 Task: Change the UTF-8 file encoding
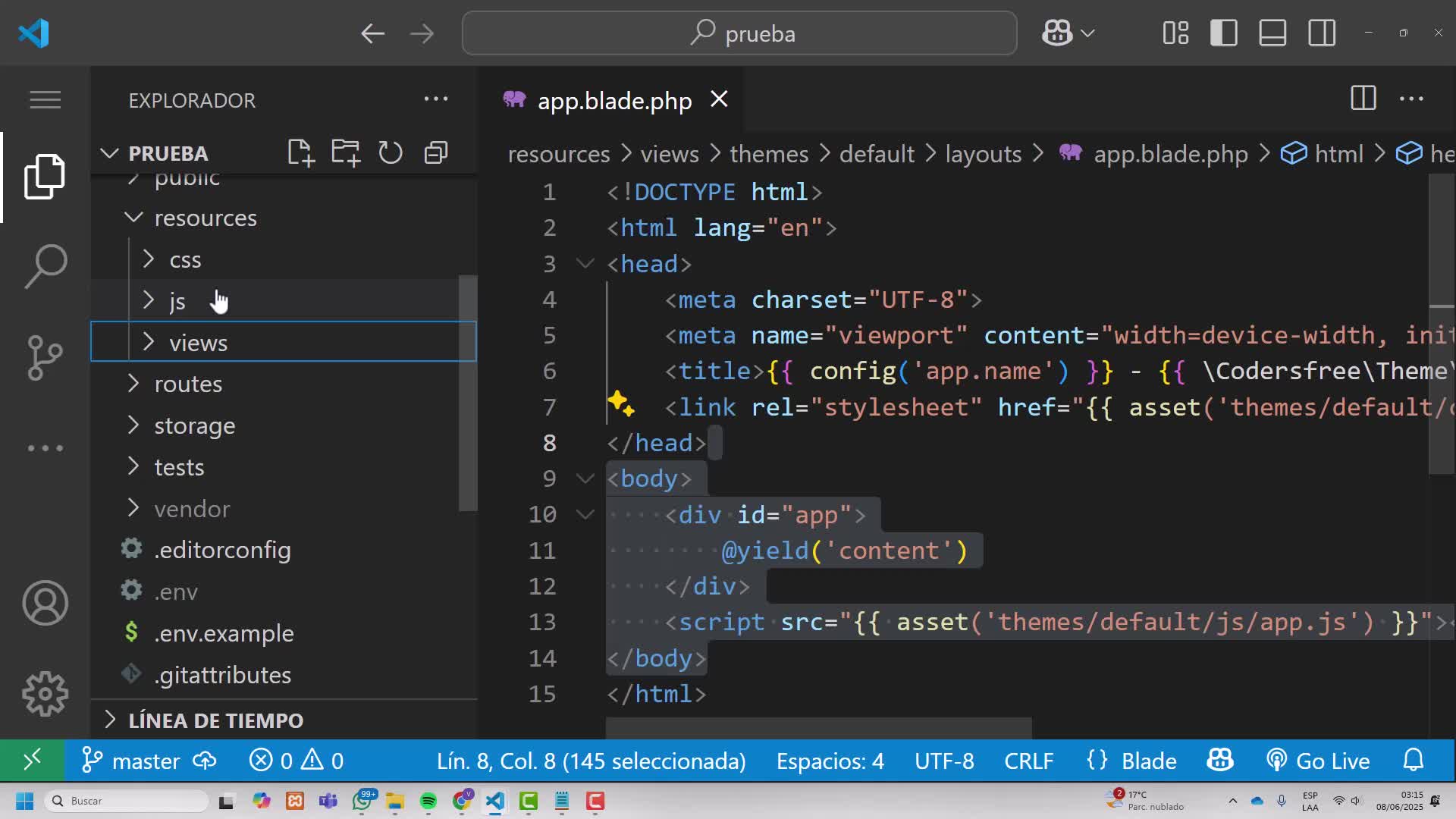[944, 761]
